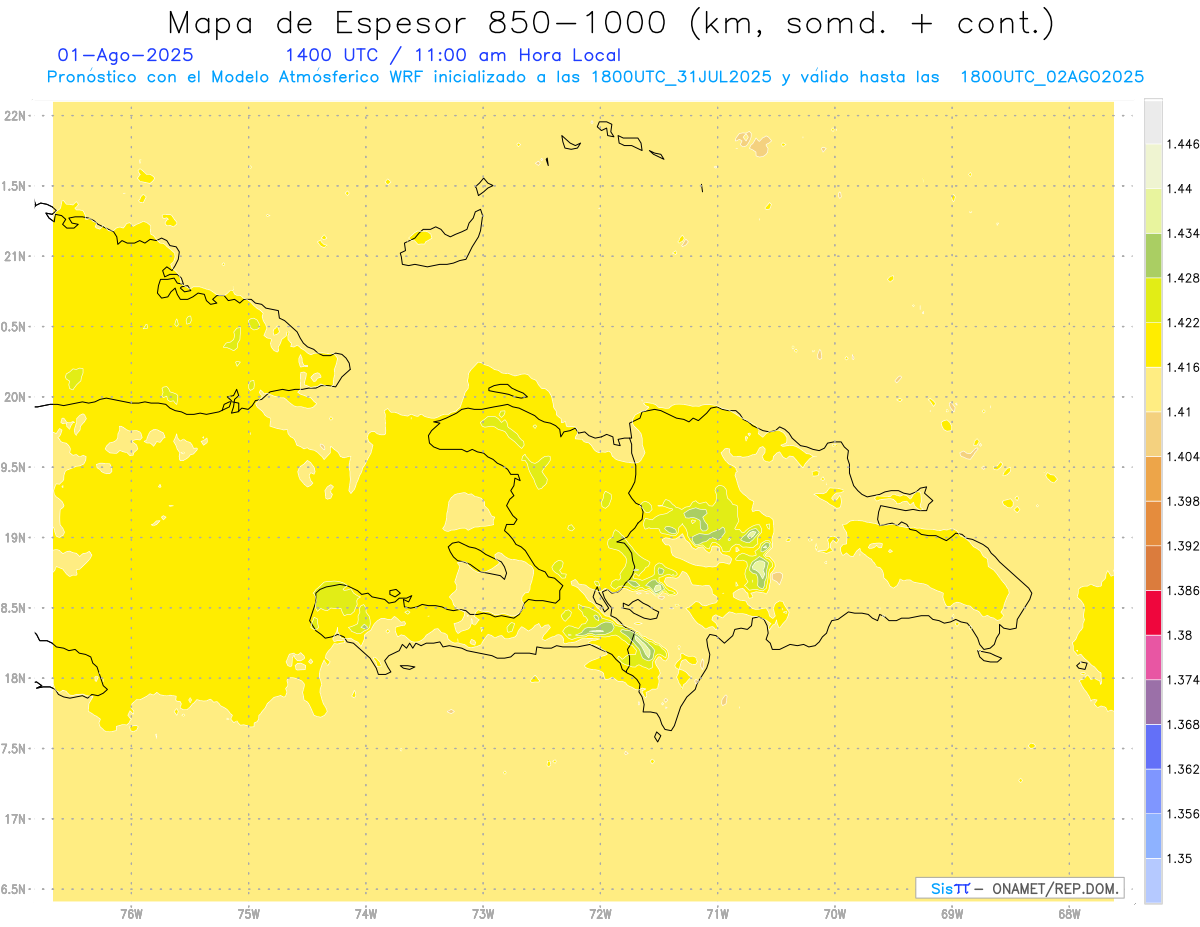1200x927 pixels.
Task: Click the 21N latitude axis label
Action: point(15,256)
